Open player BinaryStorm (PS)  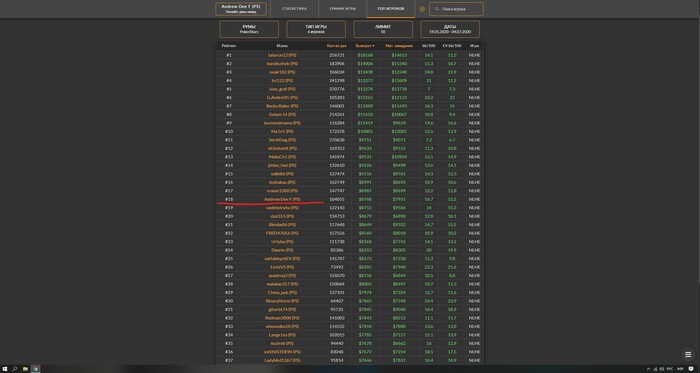(282, 301)
